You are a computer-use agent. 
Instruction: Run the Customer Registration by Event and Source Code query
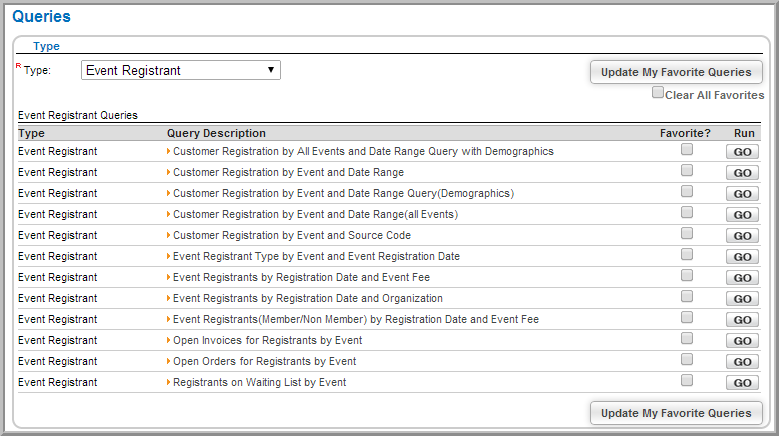(742, 236)
